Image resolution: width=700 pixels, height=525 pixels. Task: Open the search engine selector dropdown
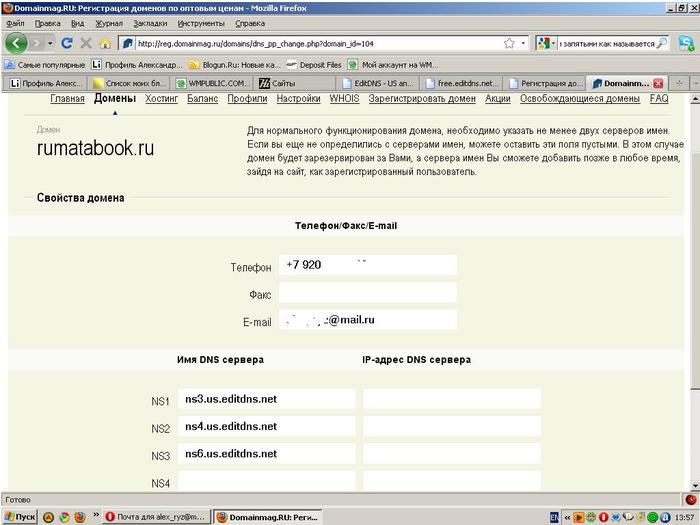pos(546,43)
